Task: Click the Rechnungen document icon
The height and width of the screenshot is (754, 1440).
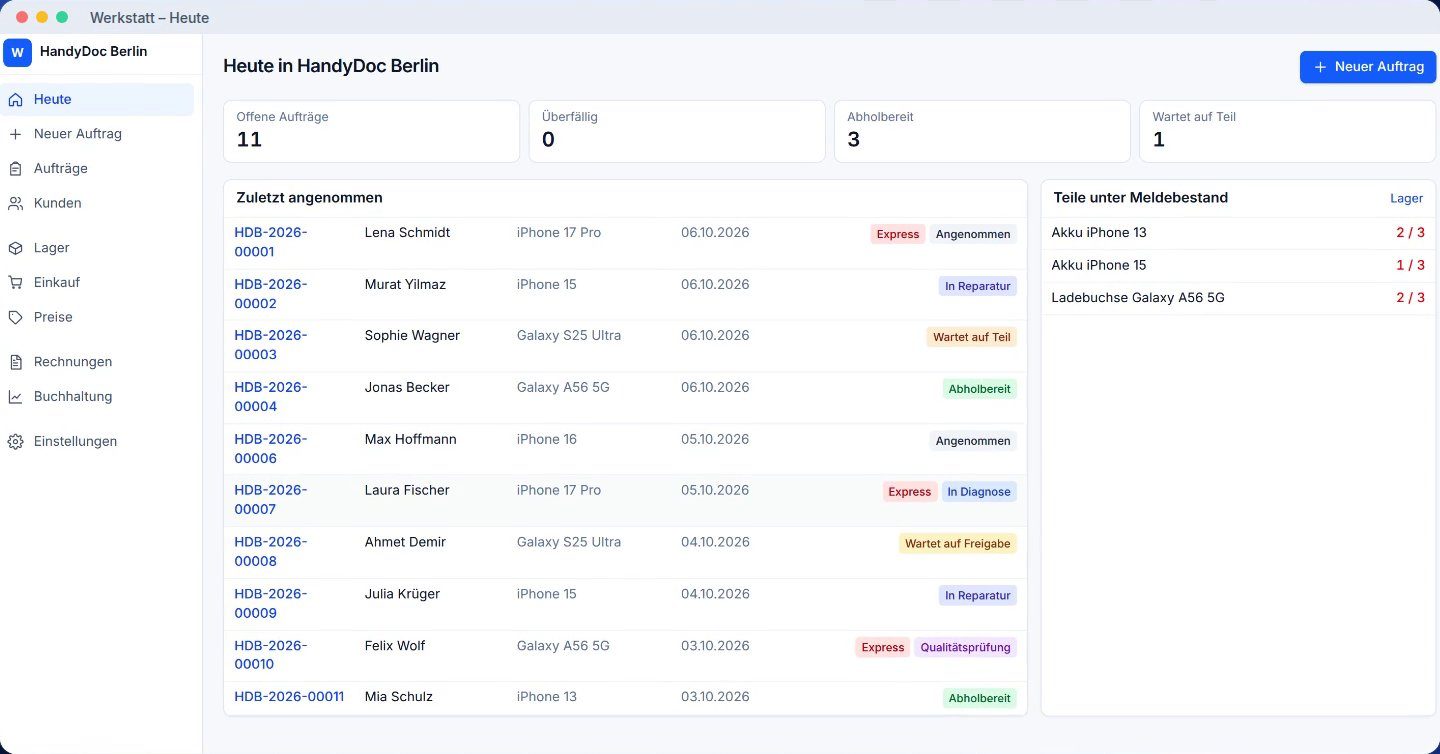Action: click(15, 362)
